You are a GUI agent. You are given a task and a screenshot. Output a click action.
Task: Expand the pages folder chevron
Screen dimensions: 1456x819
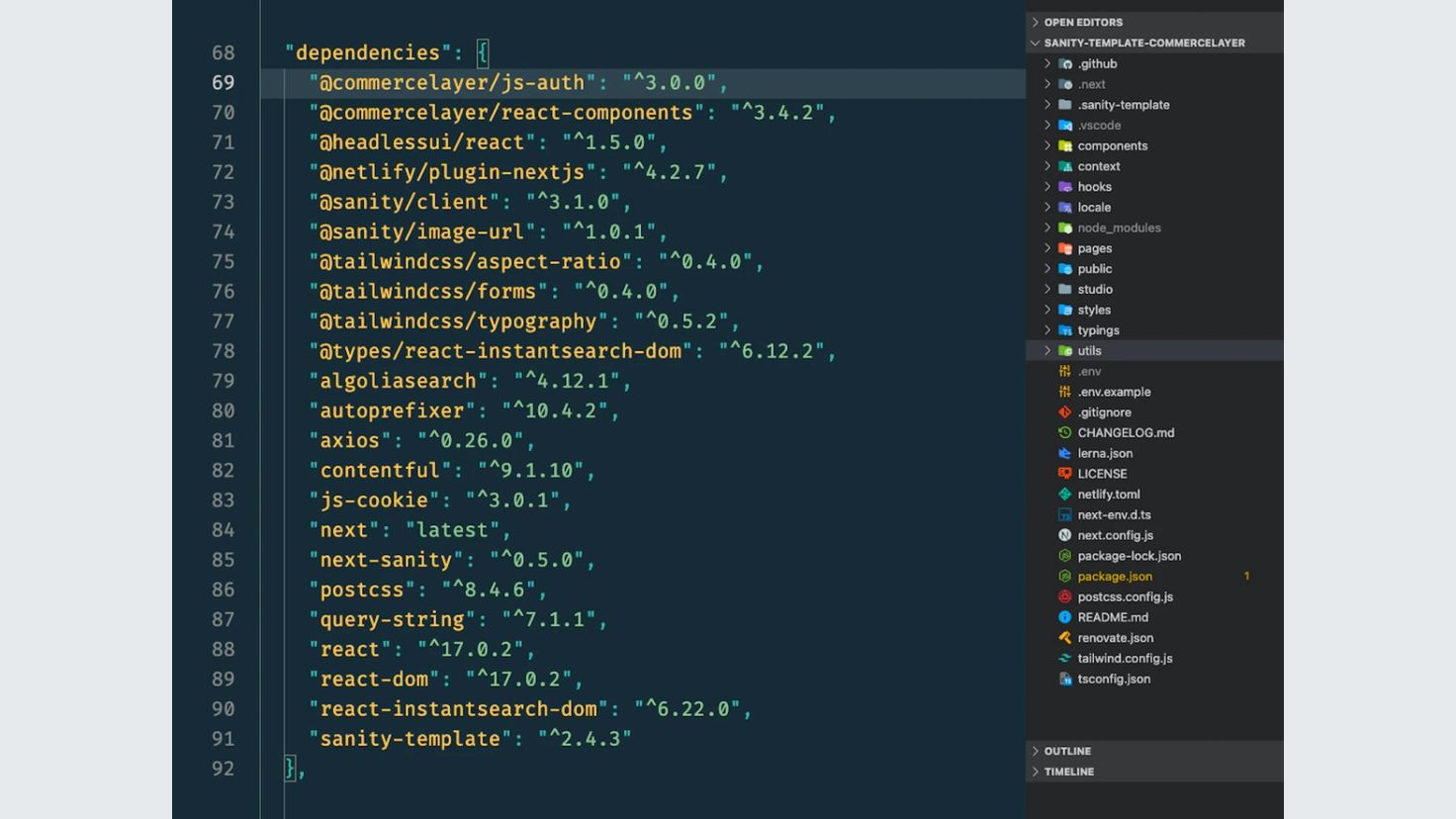(1047, 248)
